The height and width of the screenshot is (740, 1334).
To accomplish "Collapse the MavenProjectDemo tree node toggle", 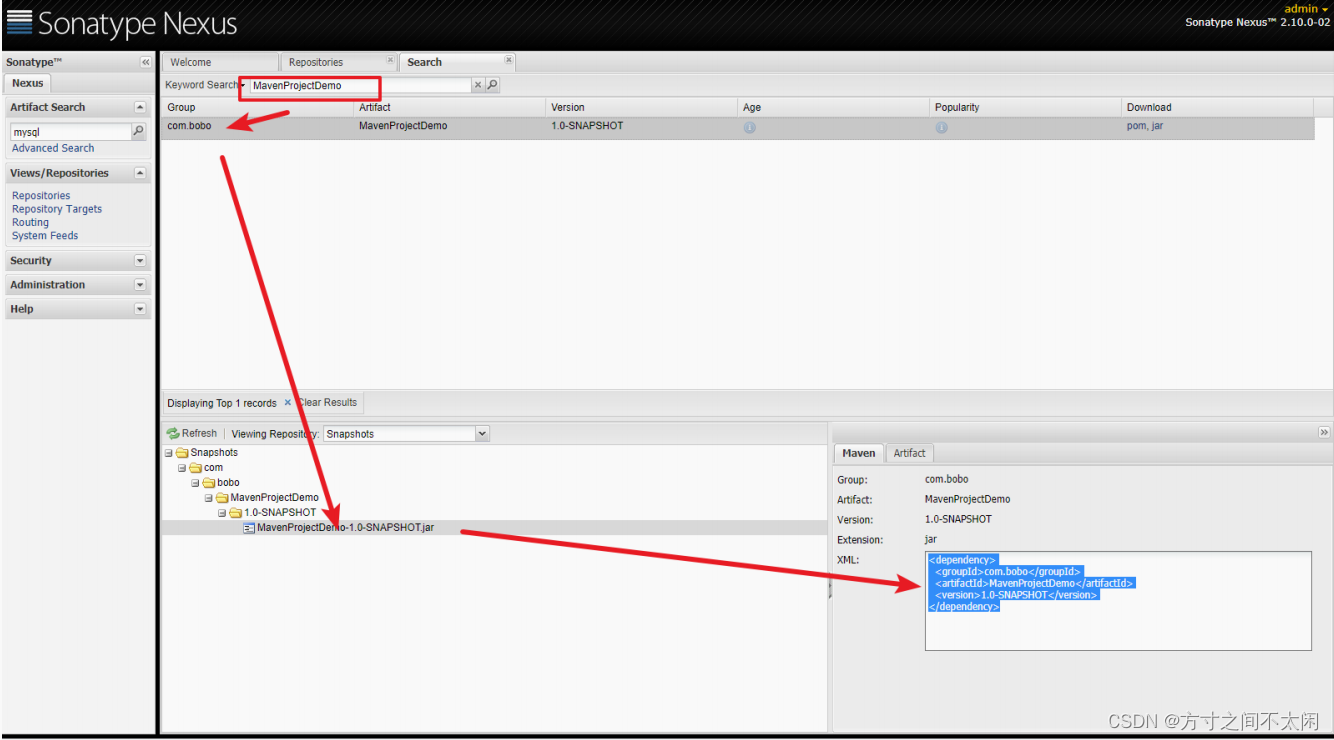I will 208,497.
